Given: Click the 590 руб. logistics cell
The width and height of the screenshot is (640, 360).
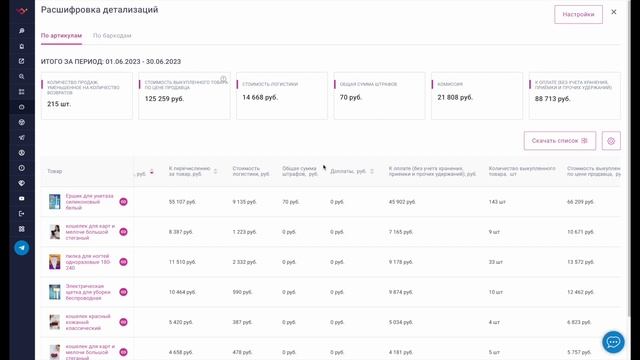Looking at the screenshot, I should click(x=242, y=292).
